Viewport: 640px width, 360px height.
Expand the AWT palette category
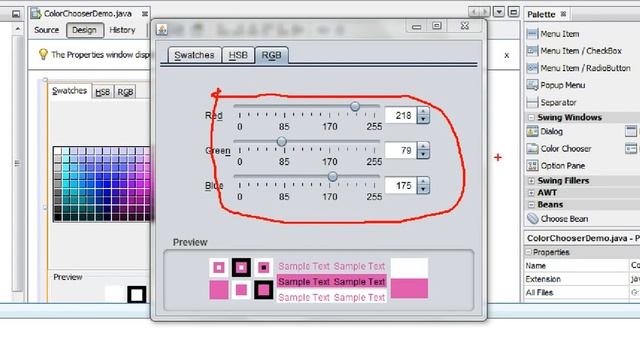pos(531,193)
